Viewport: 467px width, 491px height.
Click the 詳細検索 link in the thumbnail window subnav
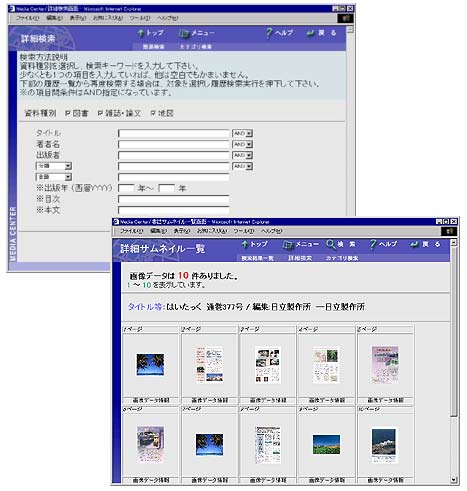pos(300,258)
